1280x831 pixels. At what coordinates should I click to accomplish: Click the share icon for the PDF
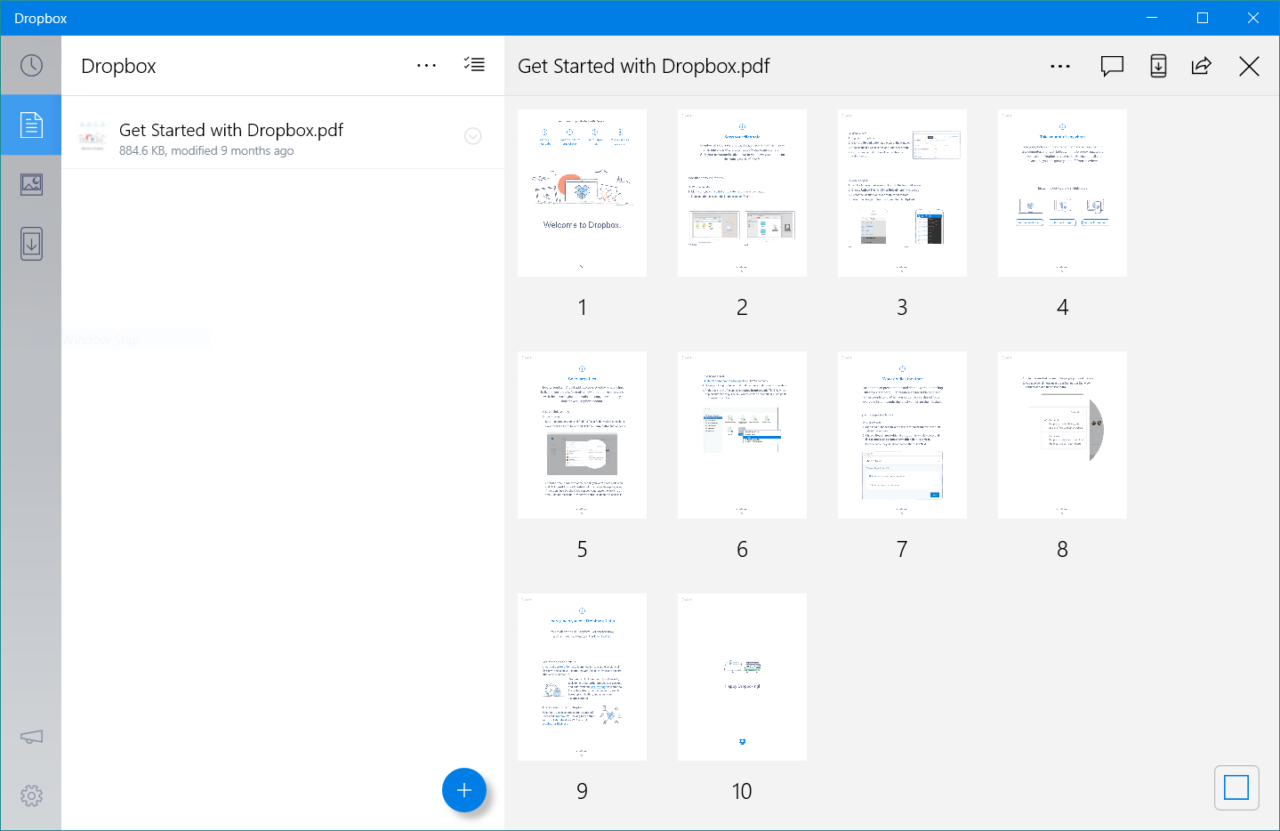(x=1201, y=67)
